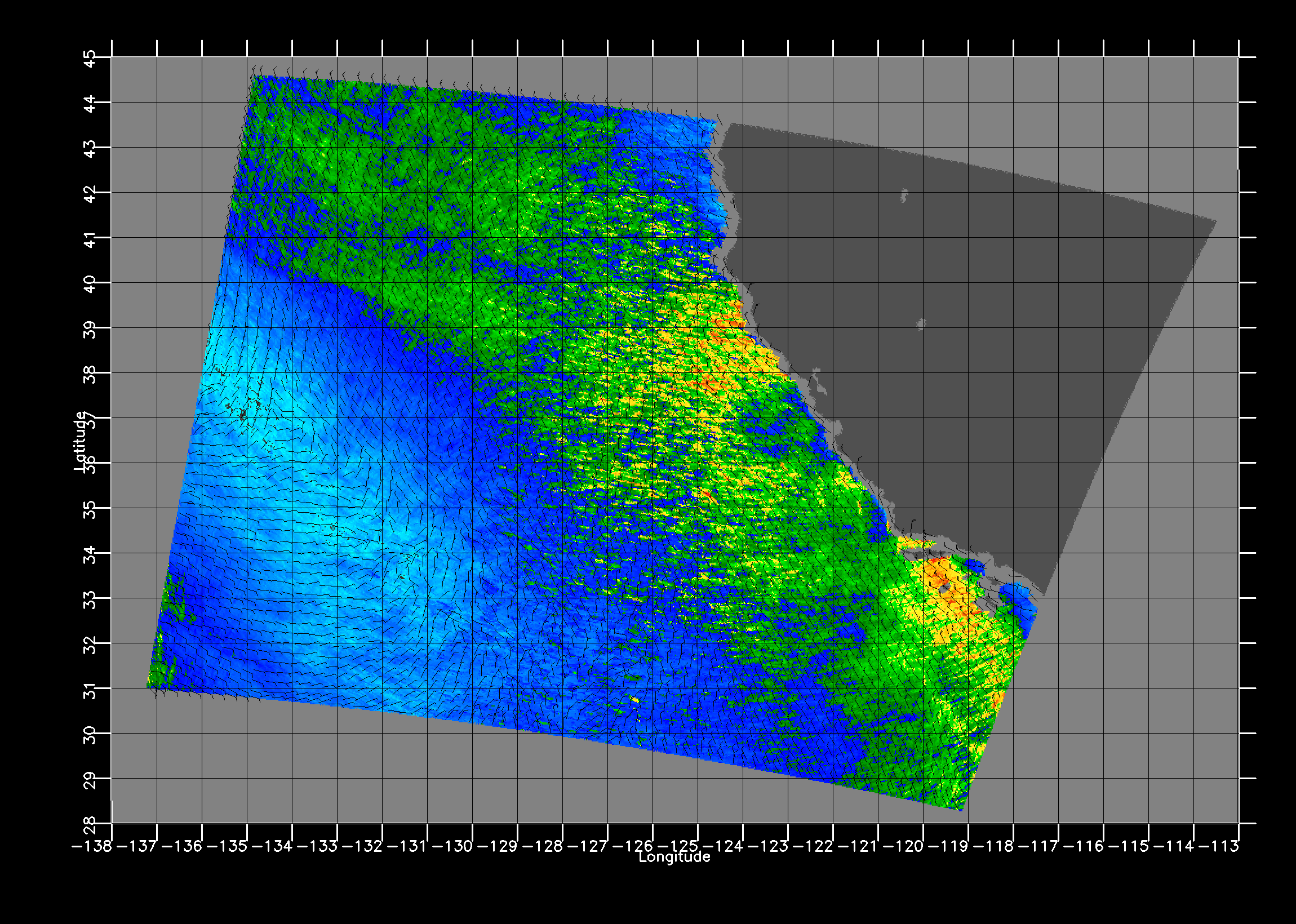Select the -128 longitude tick label

click(543, 846)
